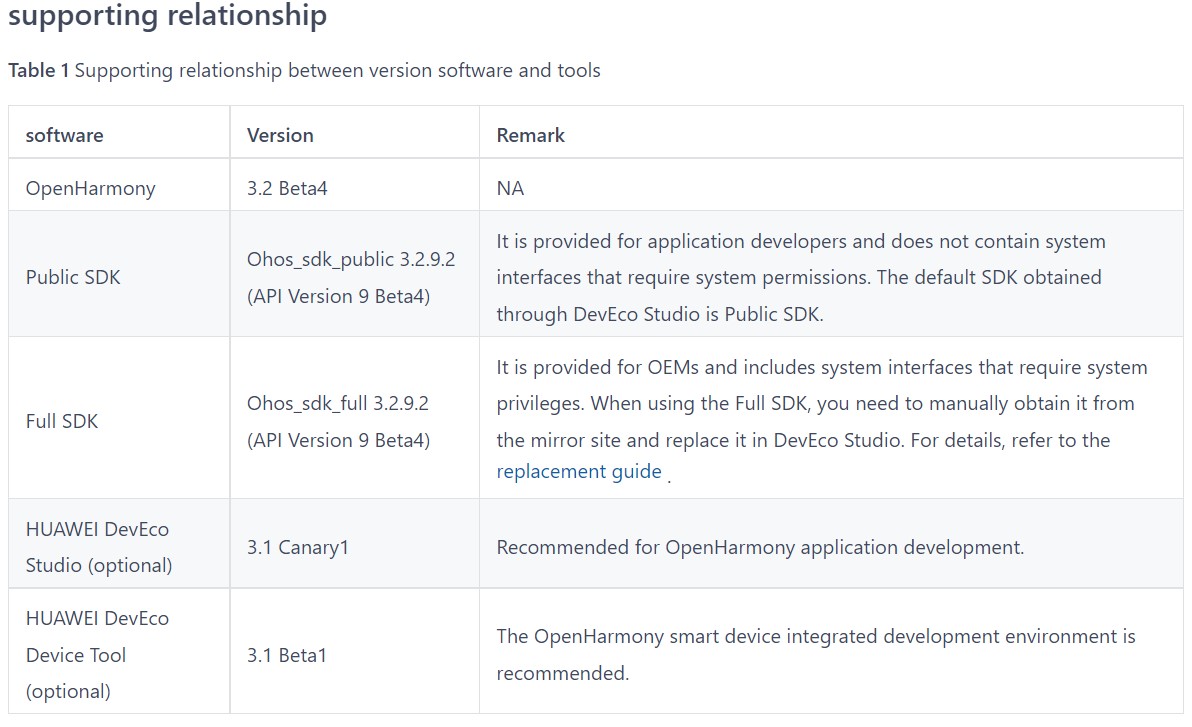
Task: Click the Public SDK remark paragraph
Action: pos(800,278)
